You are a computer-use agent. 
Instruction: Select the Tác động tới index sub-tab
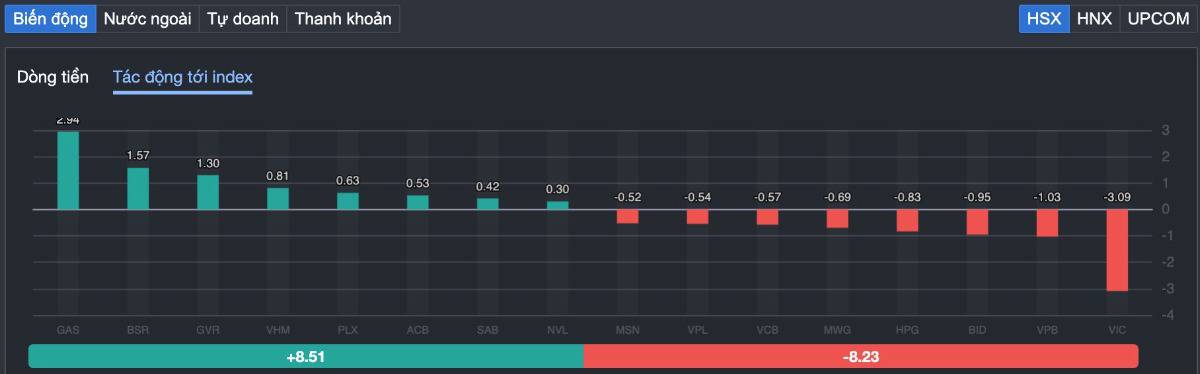coord(183,77)
